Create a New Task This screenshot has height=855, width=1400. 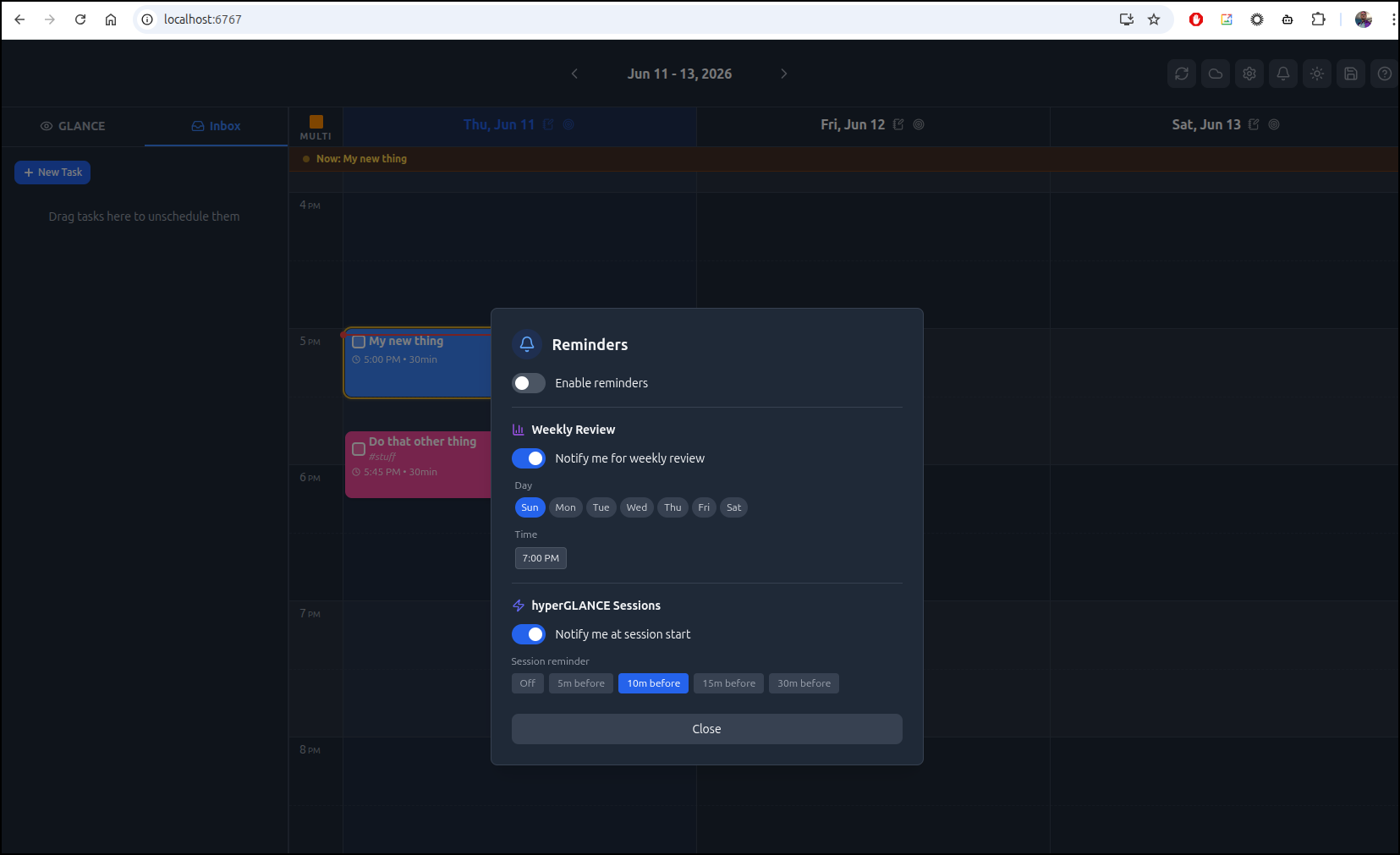click(x=52, y=173)
